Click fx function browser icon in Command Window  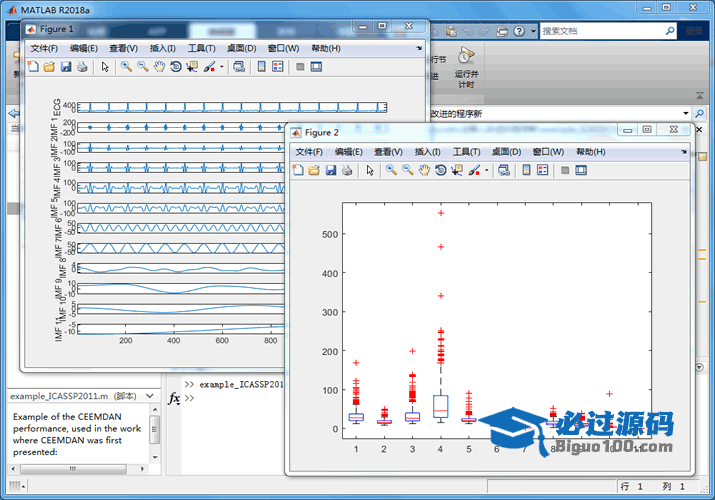[174, 398]
